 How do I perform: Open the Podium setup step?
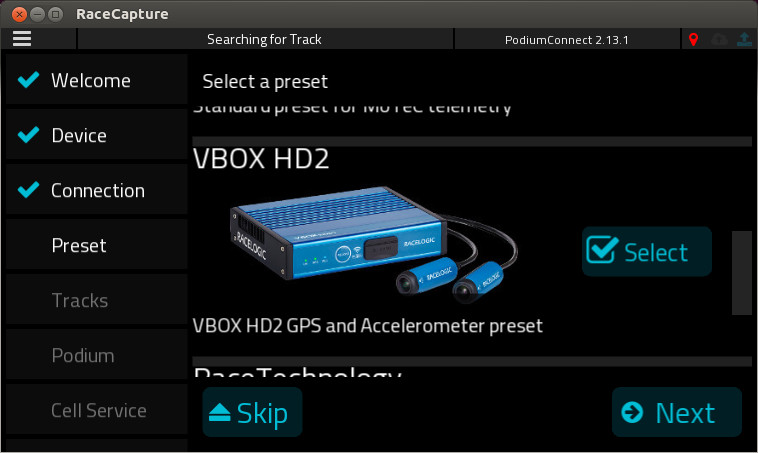tap(97, 355)
